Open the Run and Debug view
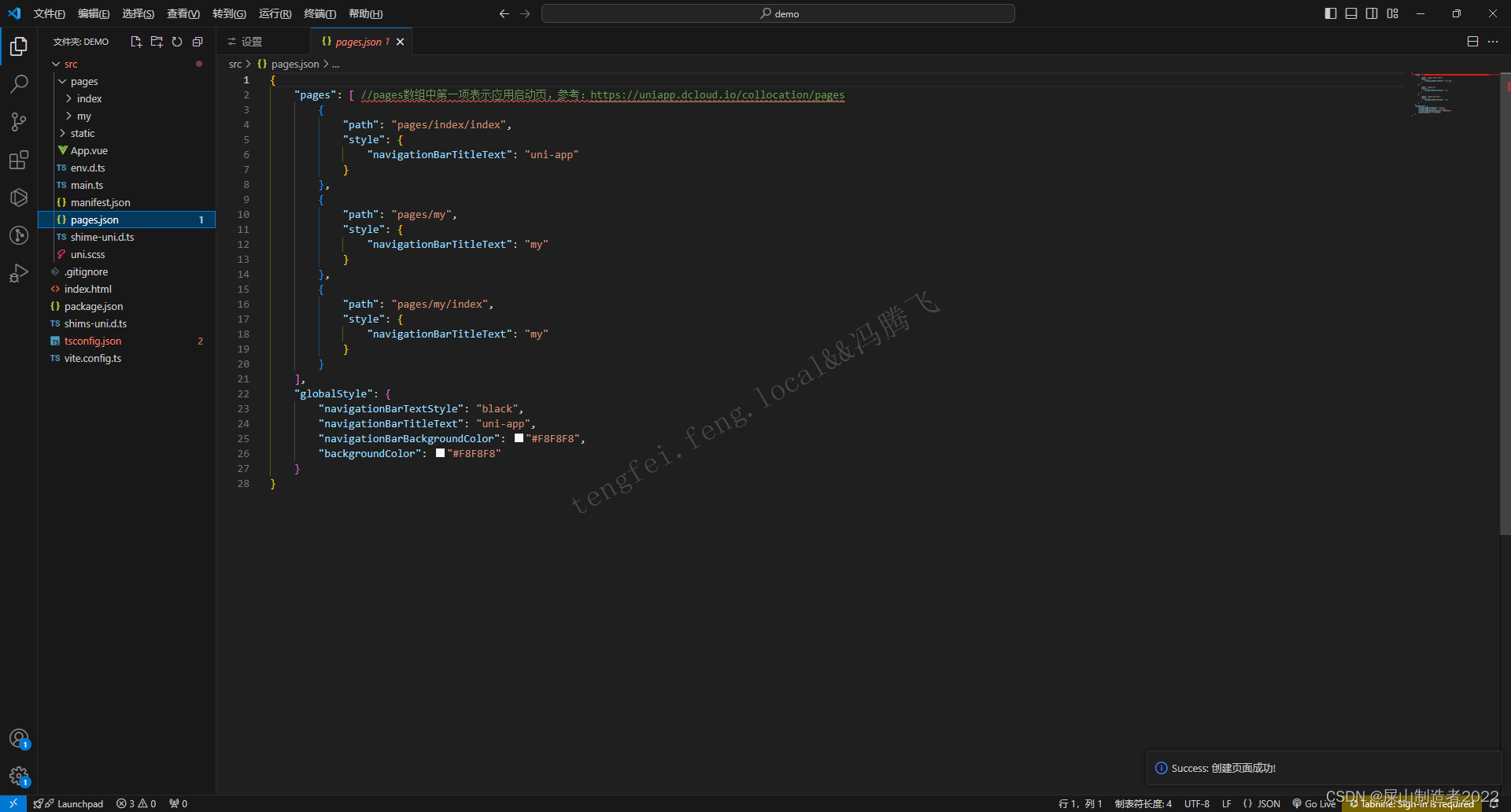 tap(19, 273)
